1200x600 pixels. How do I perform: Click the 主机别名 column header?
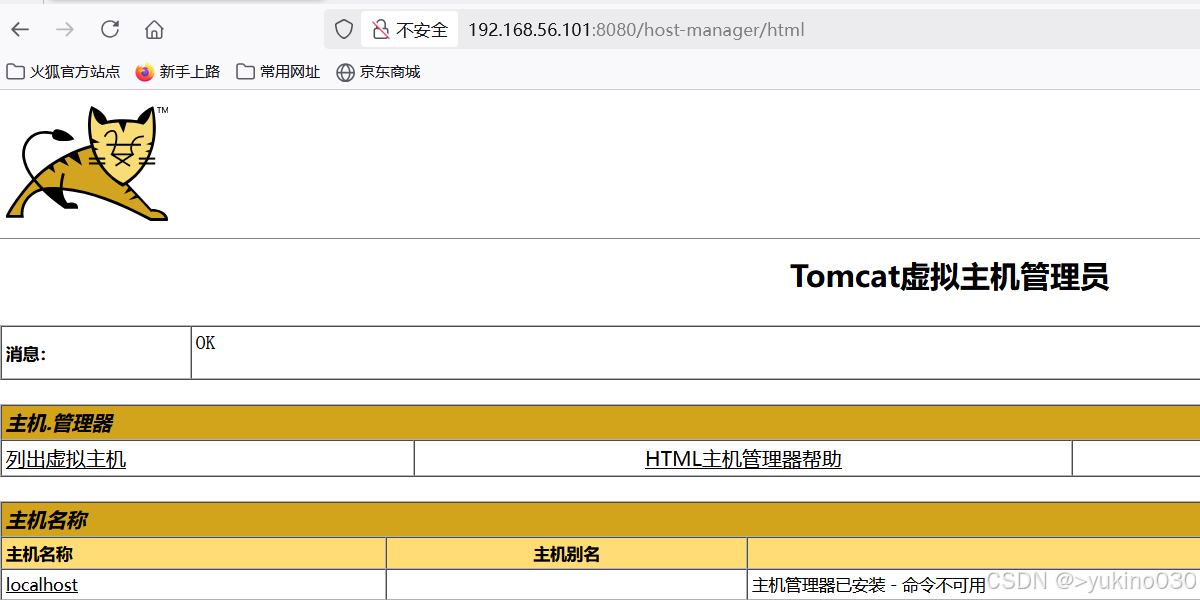(x=566, y=554)
